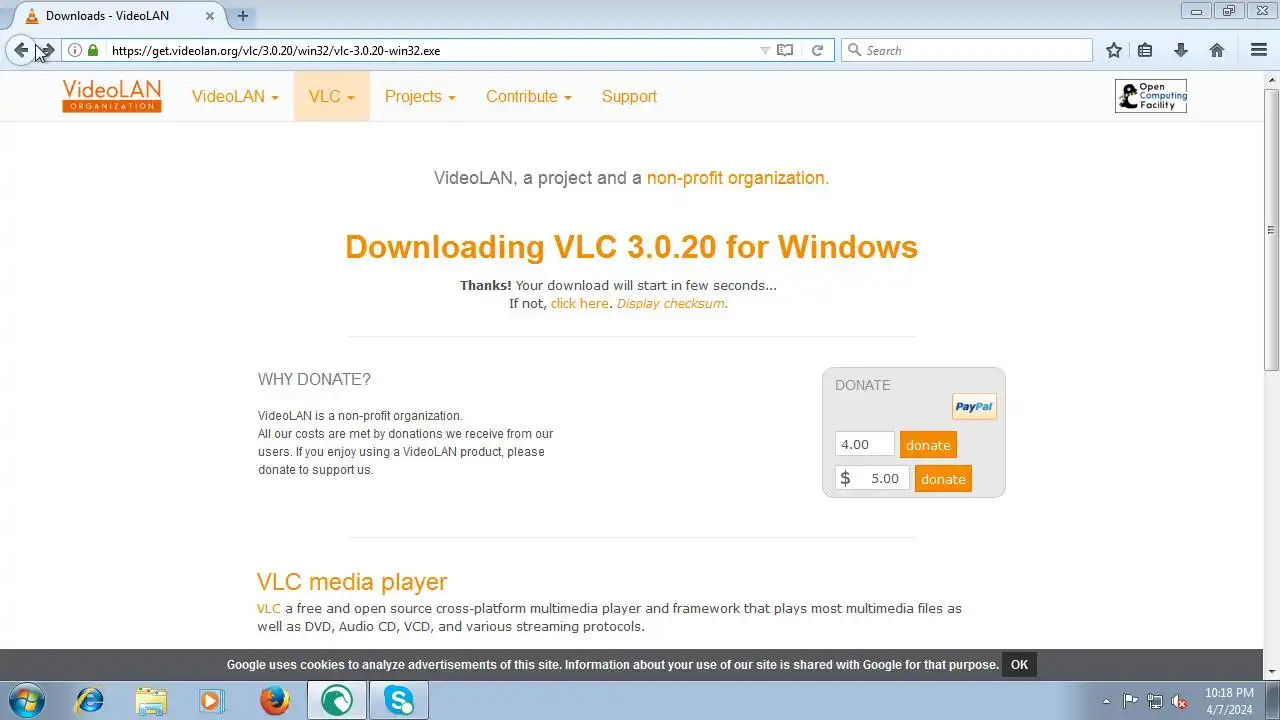This screenshot has width=1280, height=720.
Task: Go to the Firefox Home page icon
Action: coord(1217,50)
